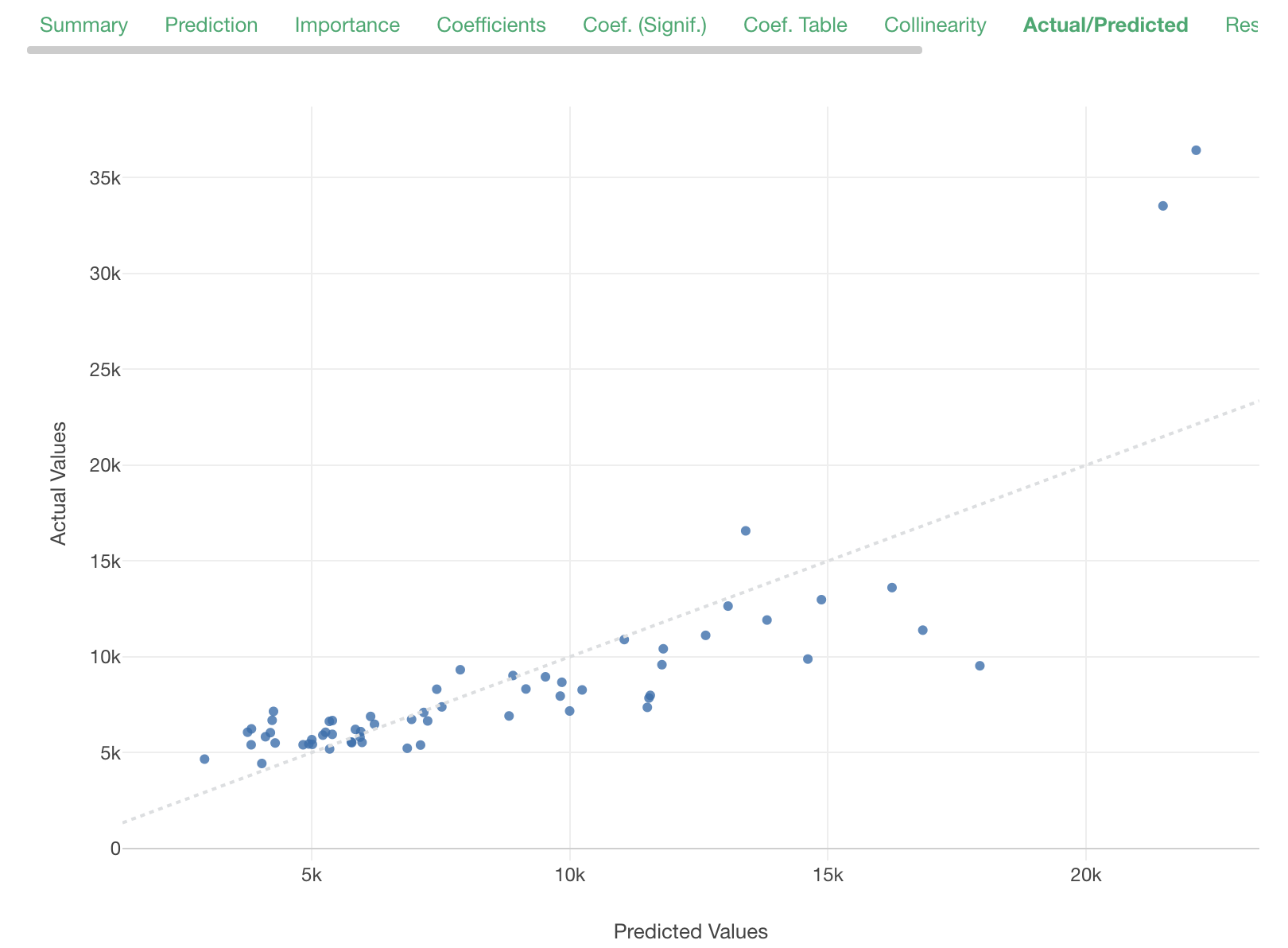Switch to the Coef. Table tab
The image size is (1288, 948).
coord(795,25)
